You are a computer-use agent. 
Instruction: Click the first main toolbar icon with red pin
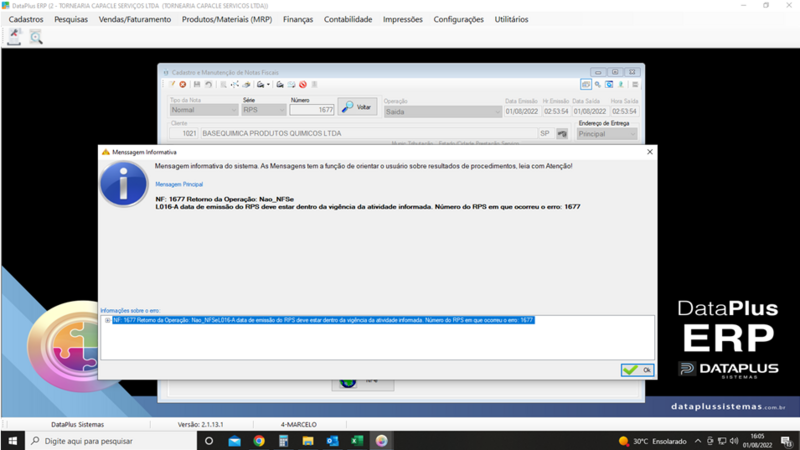[x=14, y=37]
